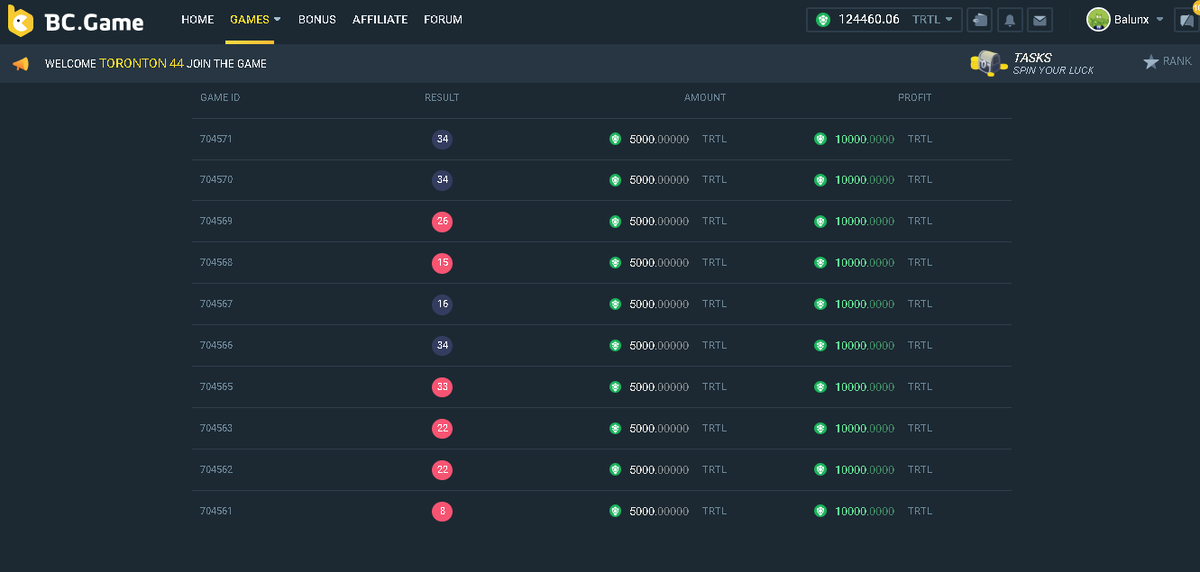
Task: Click the Rank star icon
Action: point(1151,62)
